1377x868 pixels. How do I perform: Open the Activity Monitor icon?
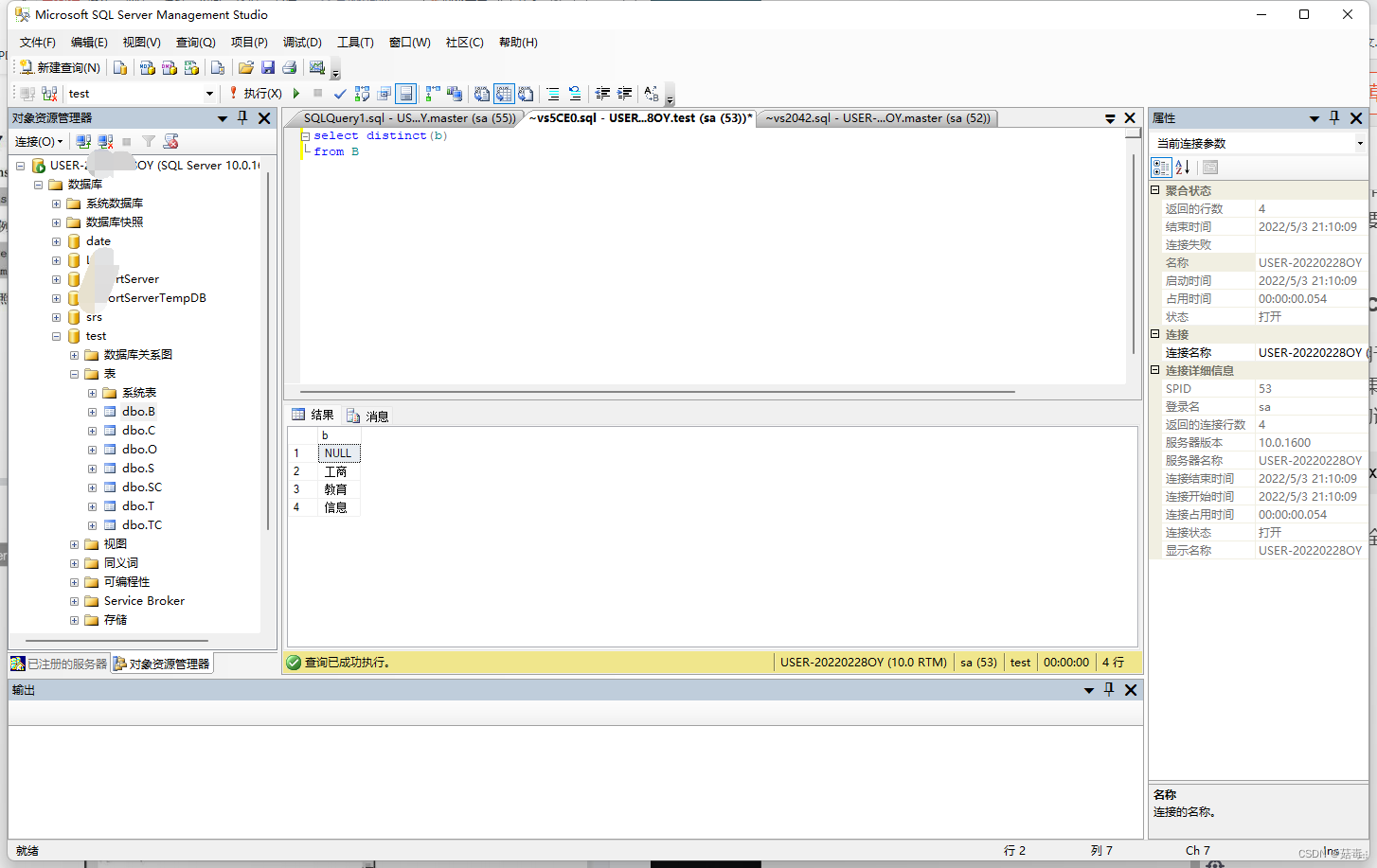coord(317,67)
